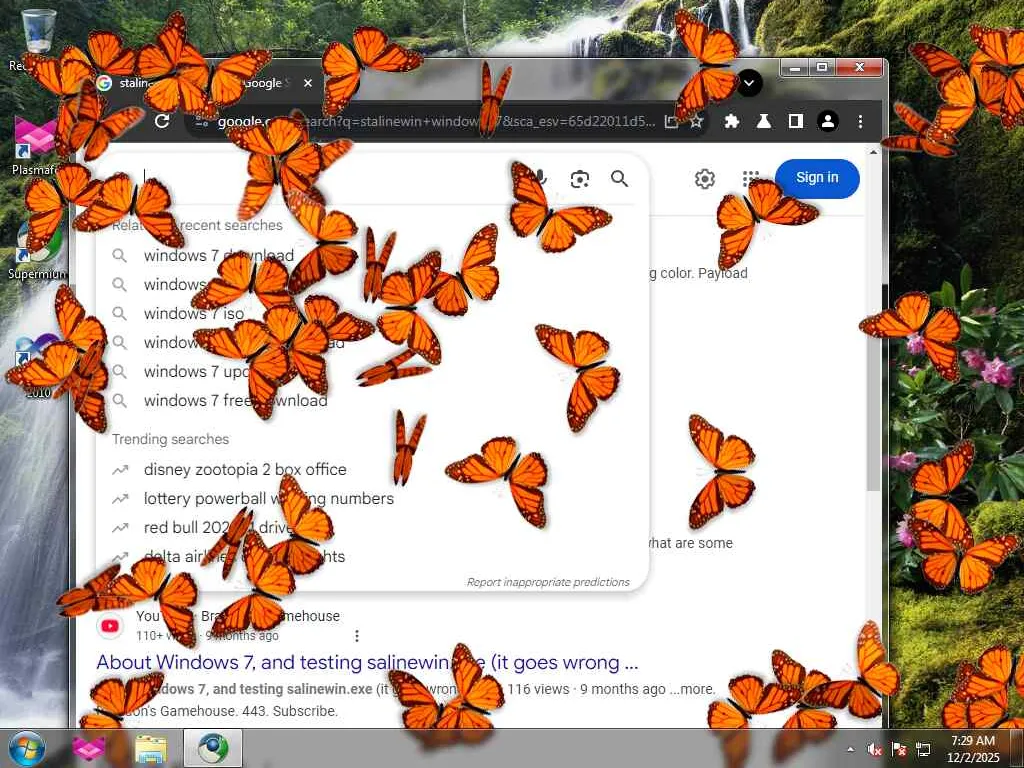The image size is (1024, 768).
Task: Open "About Windows 7, and testing salinewin" result
Action: click(x=367, y=662)
